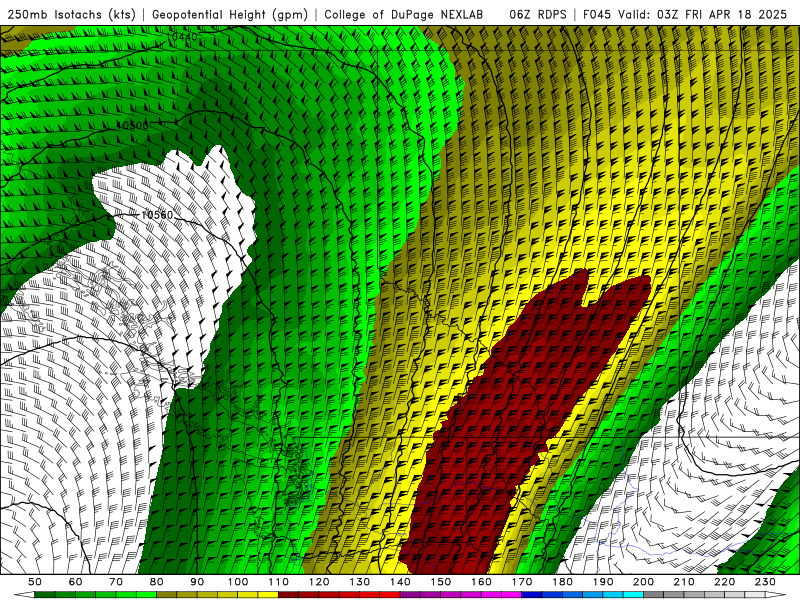Select the bright yellow swatch just before 110
Viewport: 800px width, 600px height.
(x=268, y=595)
